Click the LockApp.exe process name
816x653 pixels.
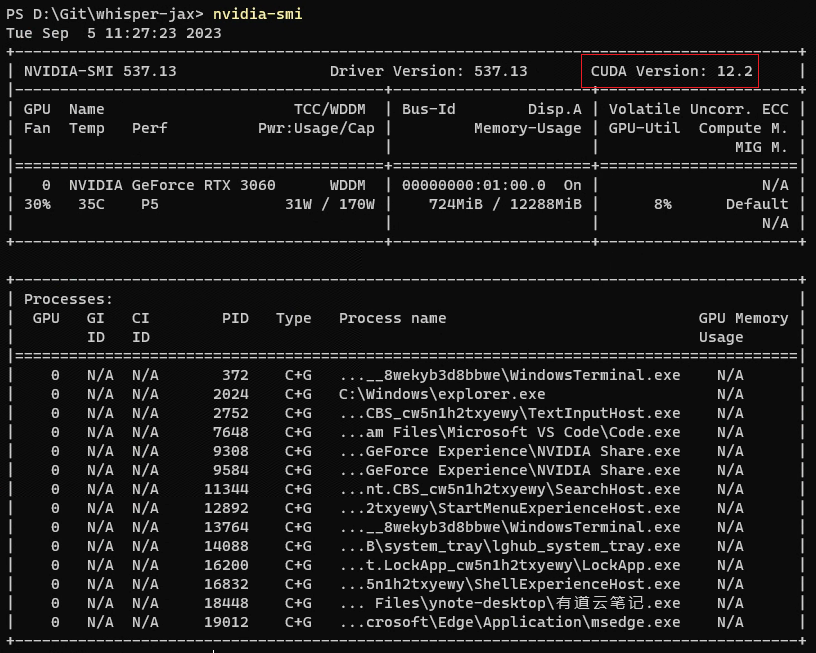(509, 566)
